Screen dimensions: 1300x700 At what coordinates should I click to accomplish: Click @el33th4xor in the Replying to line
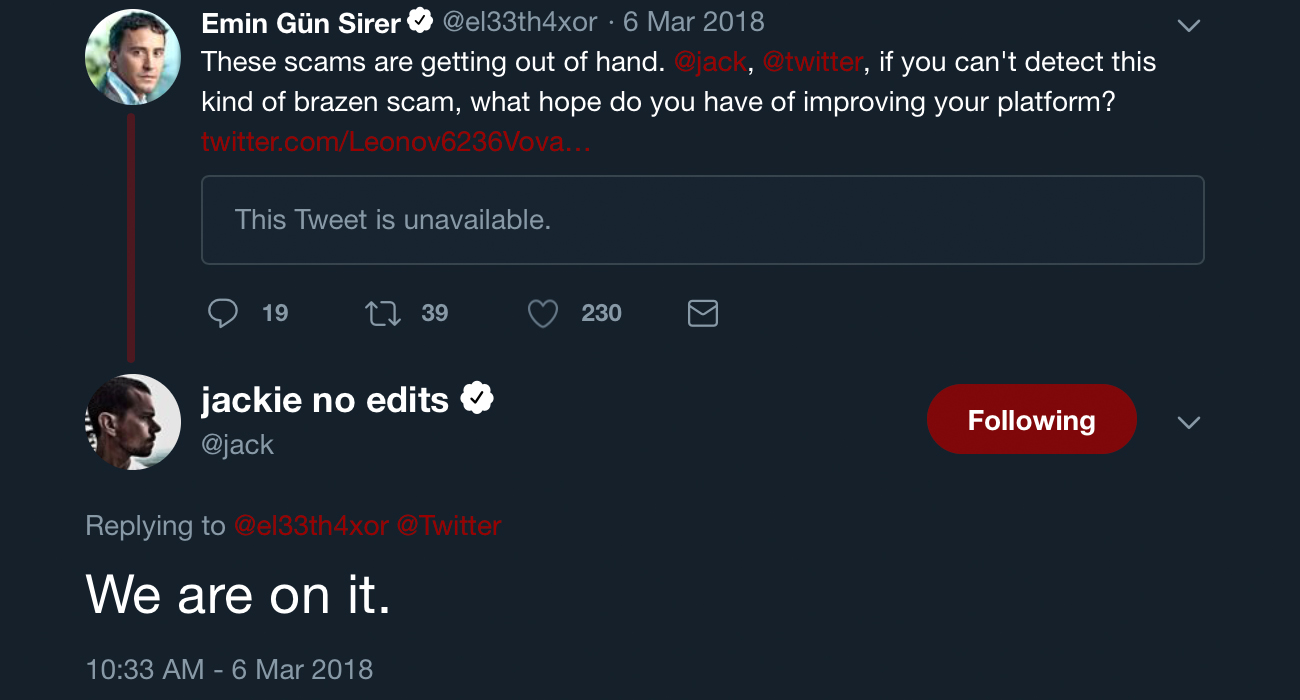[x=310, y=526]
